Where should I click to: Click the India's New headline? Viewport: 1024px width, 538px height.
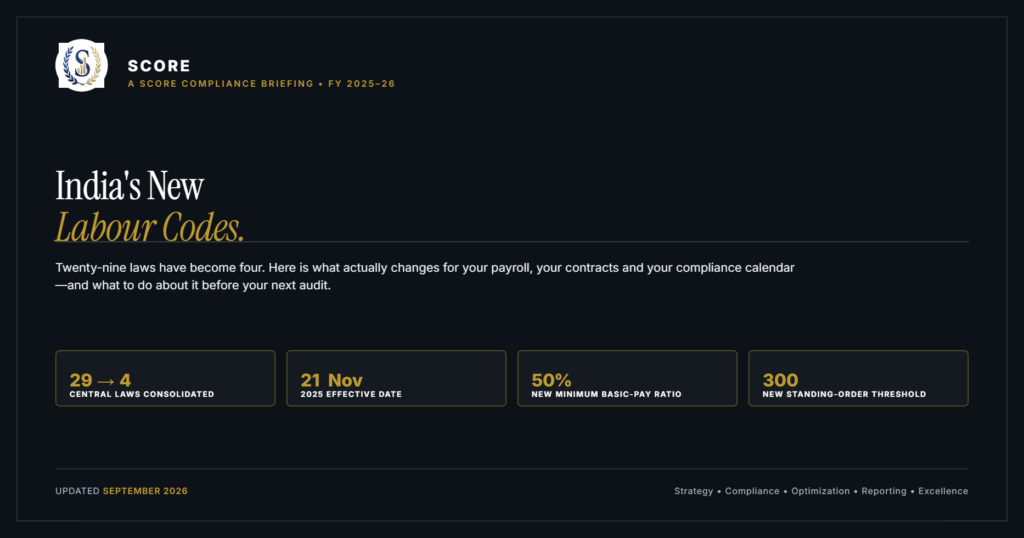pyautogui.click(x=129, y=186)
